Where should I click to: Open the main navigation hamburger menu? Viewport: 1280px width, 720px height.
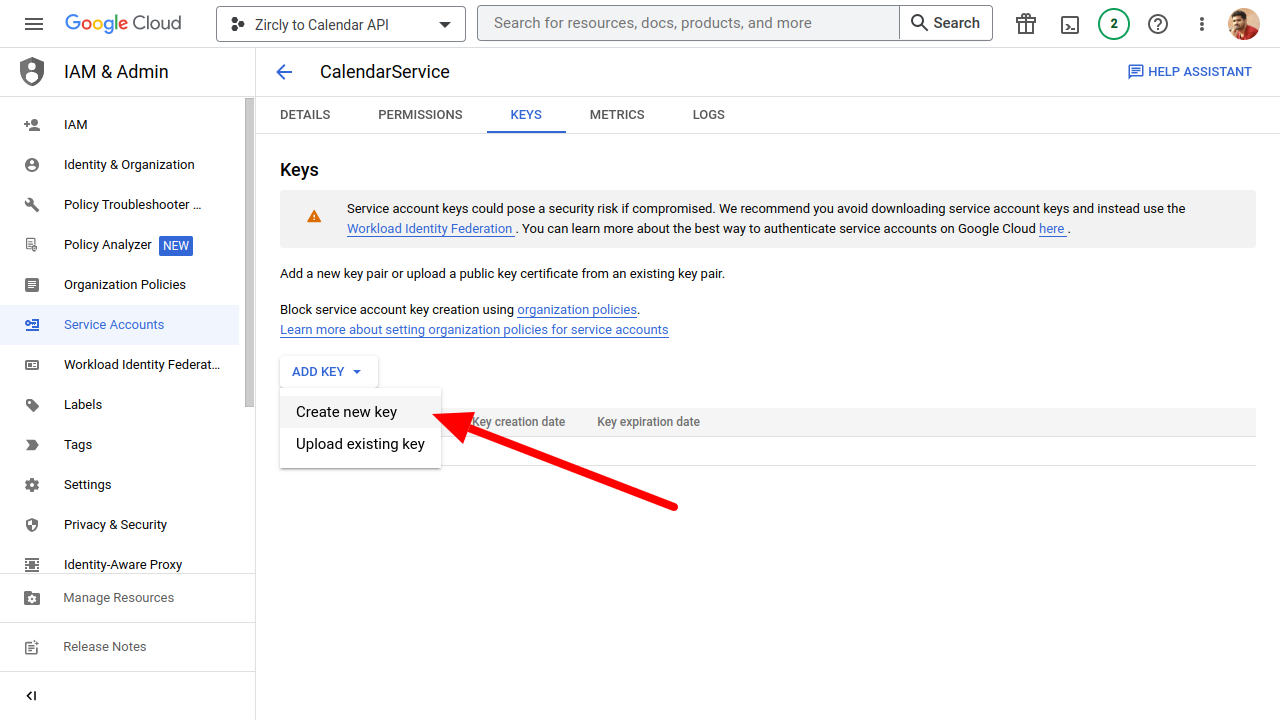(x=34, y=24)
